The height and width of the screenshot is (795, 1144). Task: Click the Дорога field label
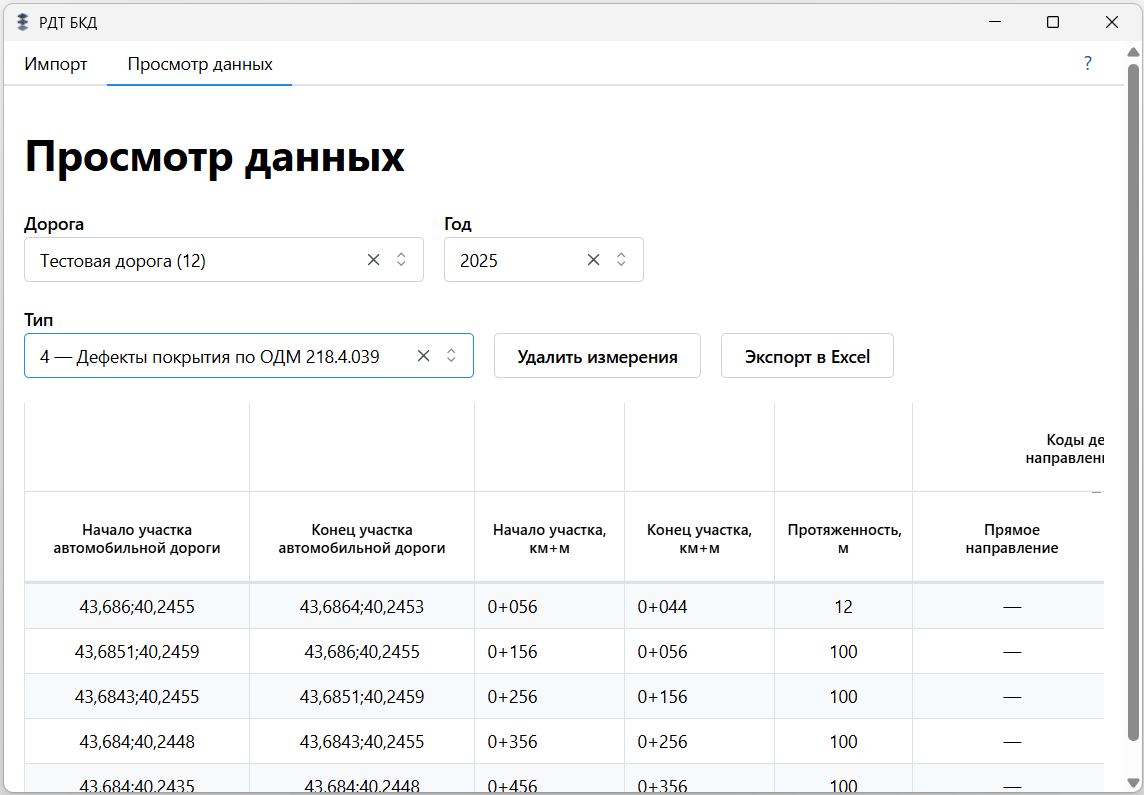click(x=54, y=224)
